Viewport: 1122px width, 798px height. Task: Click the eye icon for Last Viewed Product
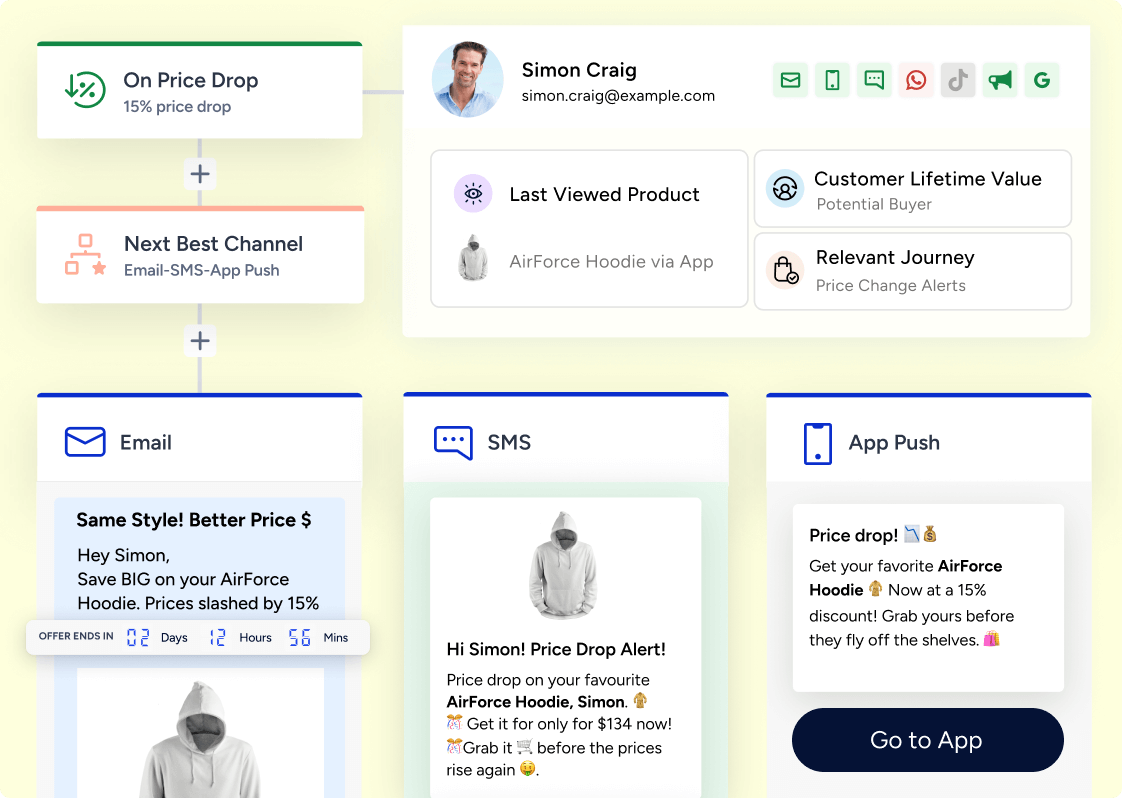[473, 194]
